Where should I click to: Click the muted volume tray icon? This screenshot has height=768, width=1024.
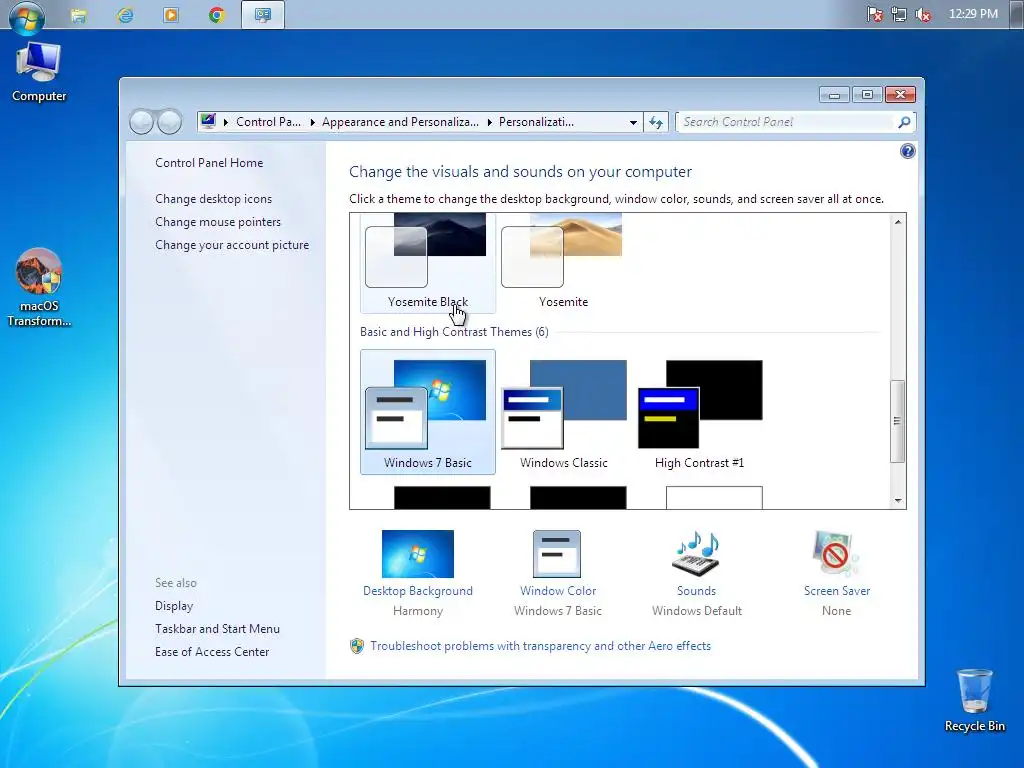[x=923, y=14]
